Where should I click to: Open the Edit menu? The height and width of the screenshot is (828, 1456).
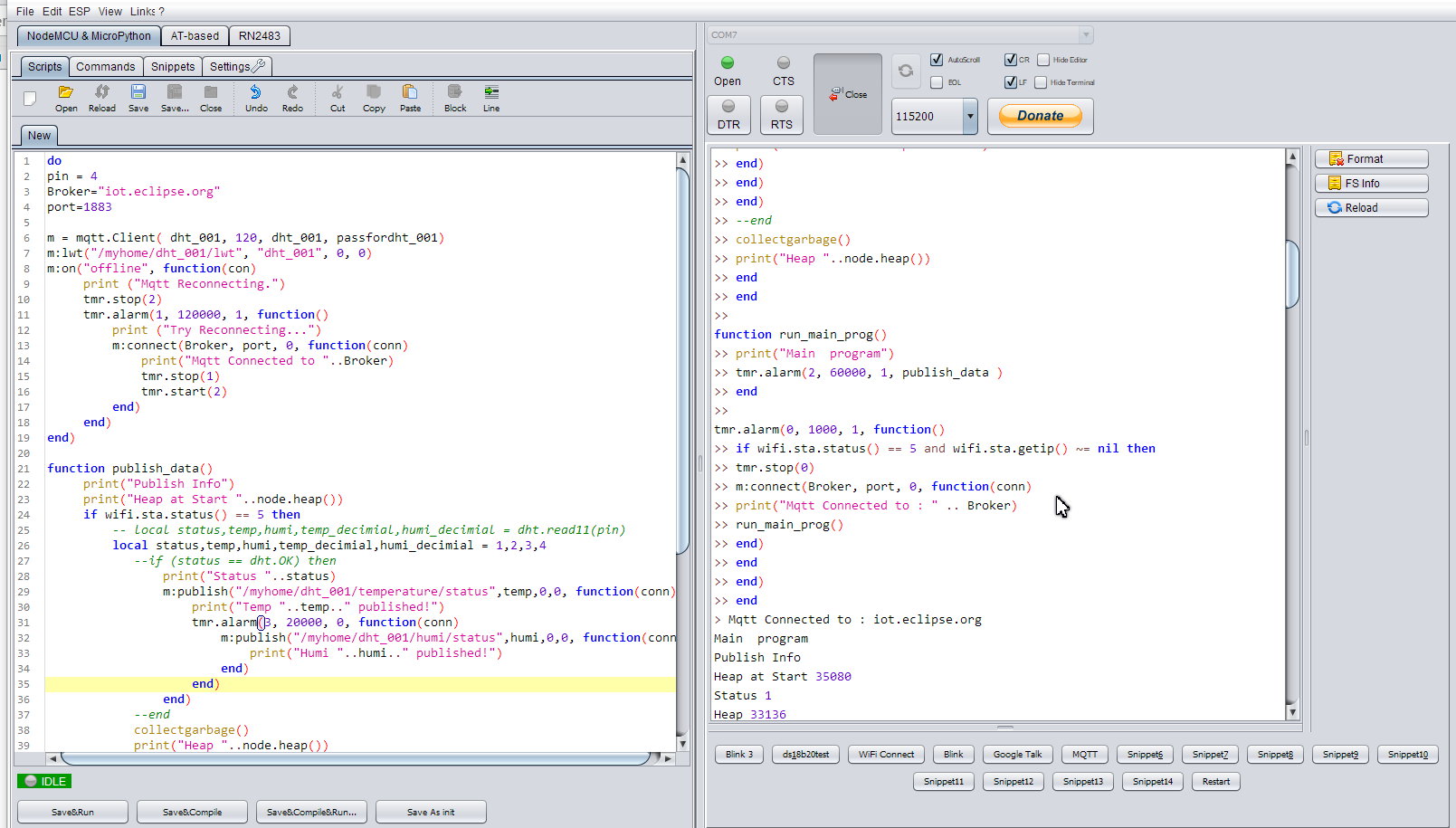52,12
